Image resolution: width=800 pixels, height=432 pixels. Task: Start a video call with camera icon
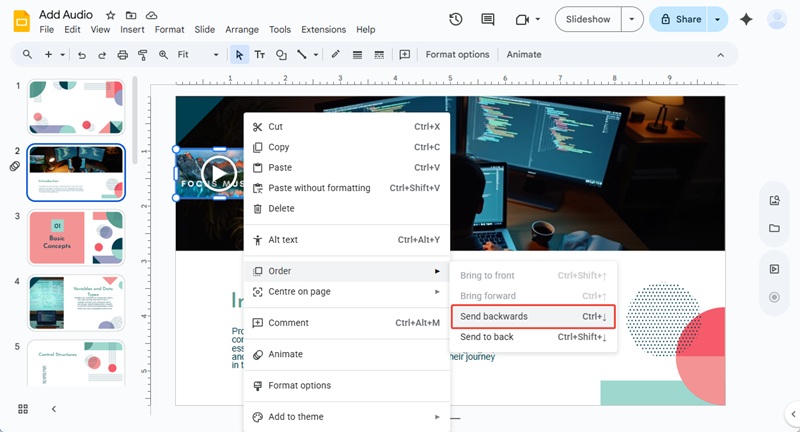tap(522, 19)
